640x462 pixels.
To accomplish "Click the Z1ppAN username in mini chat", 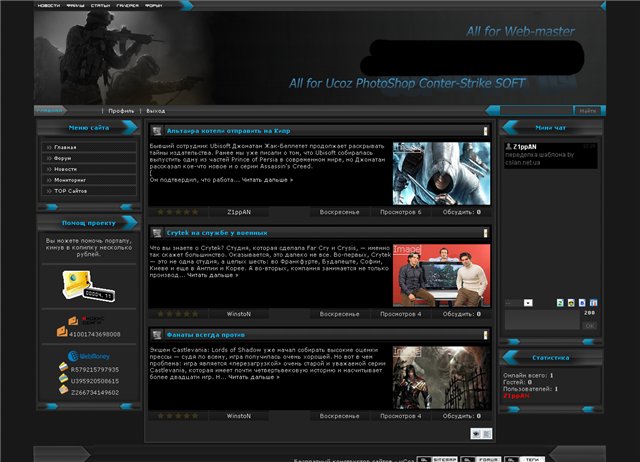I will point(524,147).
